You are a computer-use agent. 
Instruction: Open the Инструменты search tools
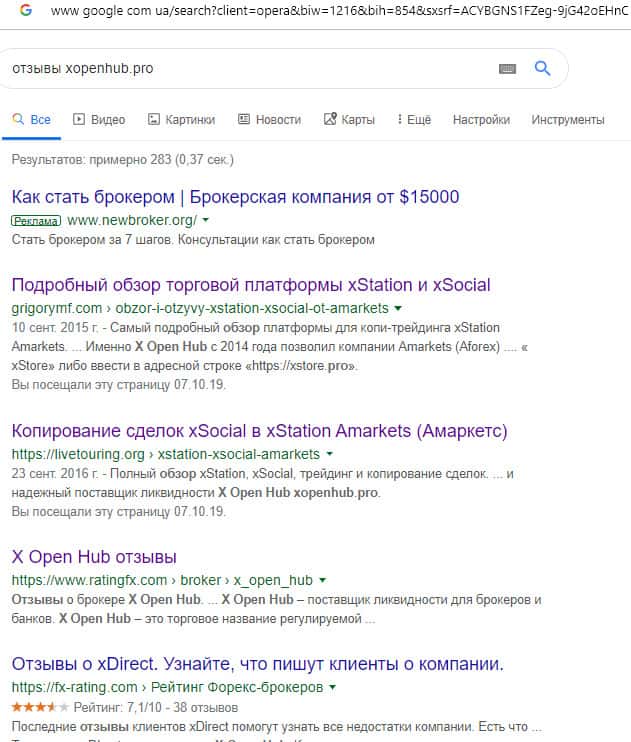point(567,120)
